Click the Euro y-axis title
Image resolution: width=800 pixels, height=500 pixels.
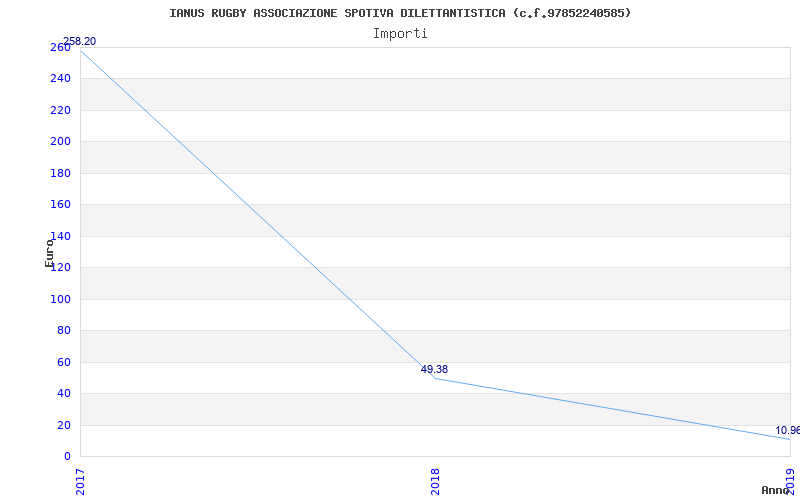49,253
